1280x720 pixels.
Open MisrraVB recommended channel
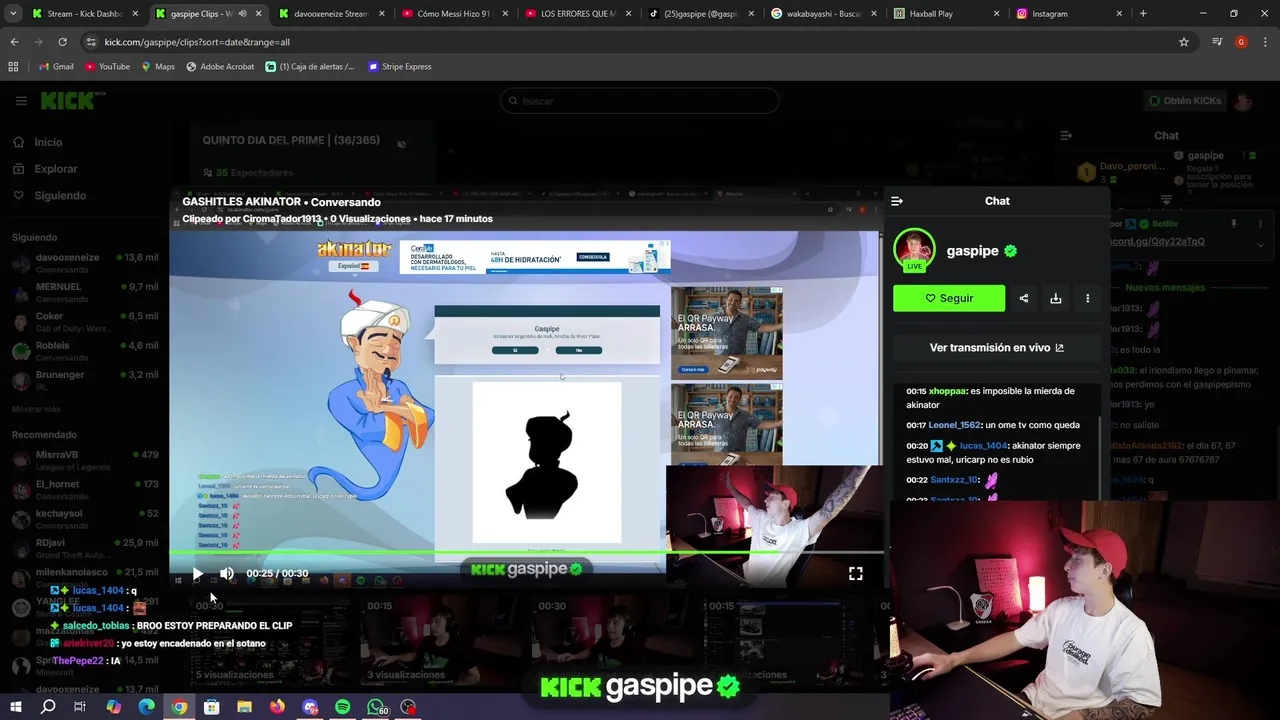click(85, 460)
